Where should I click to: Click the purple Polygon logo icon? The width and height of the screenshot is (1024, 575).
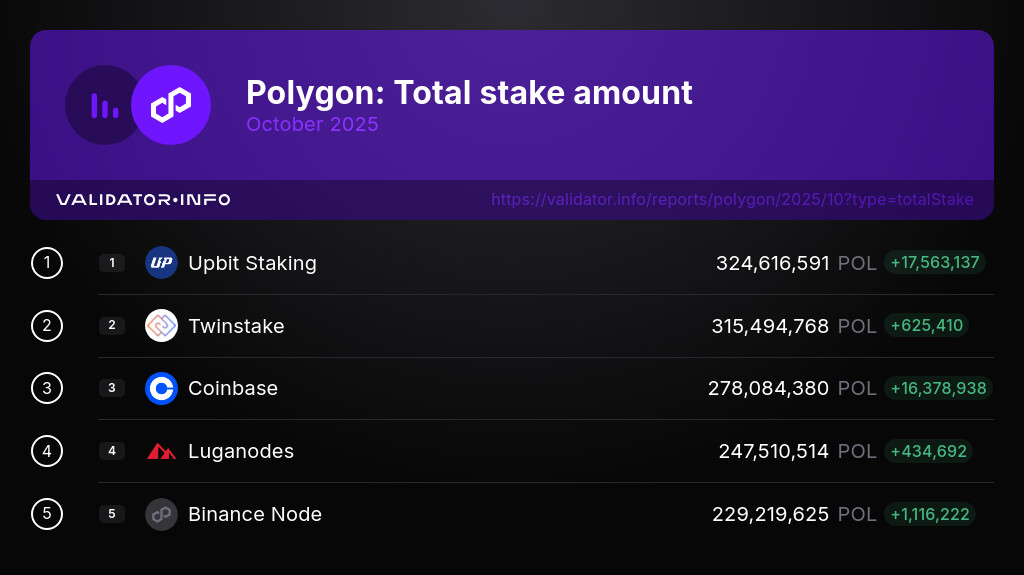[171, 105]
